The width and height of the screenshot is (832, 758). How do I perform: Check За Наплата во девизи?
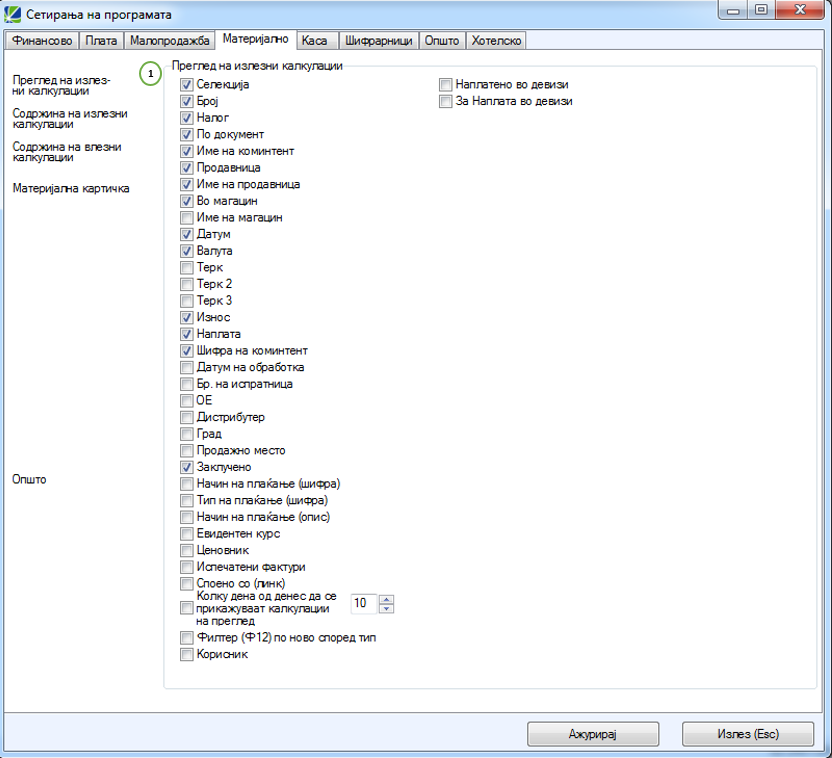446,101
